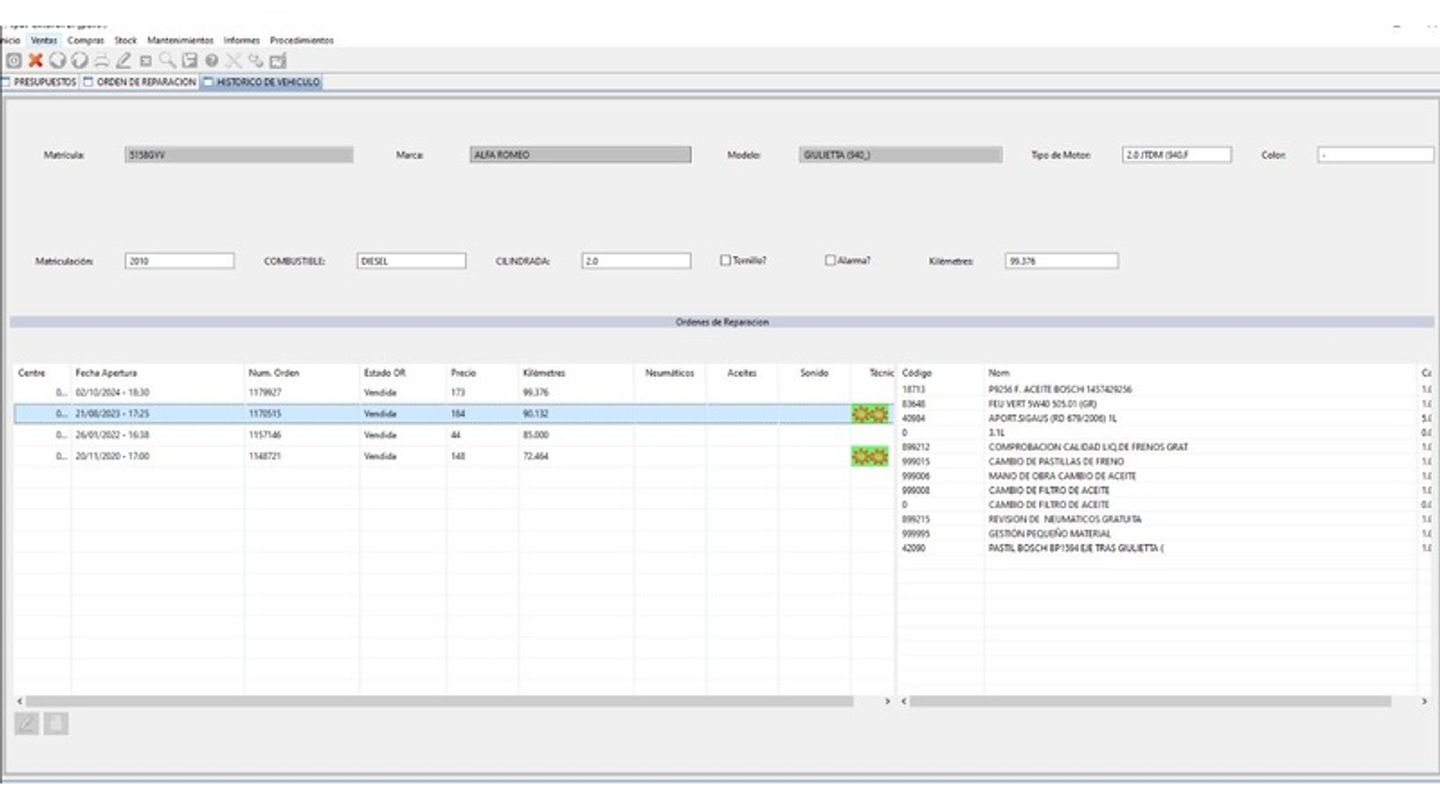Viewport: 1440px width, 810px height.
Task: Click the parts list horizontal scrollbar
Action: coord(1150,702)
